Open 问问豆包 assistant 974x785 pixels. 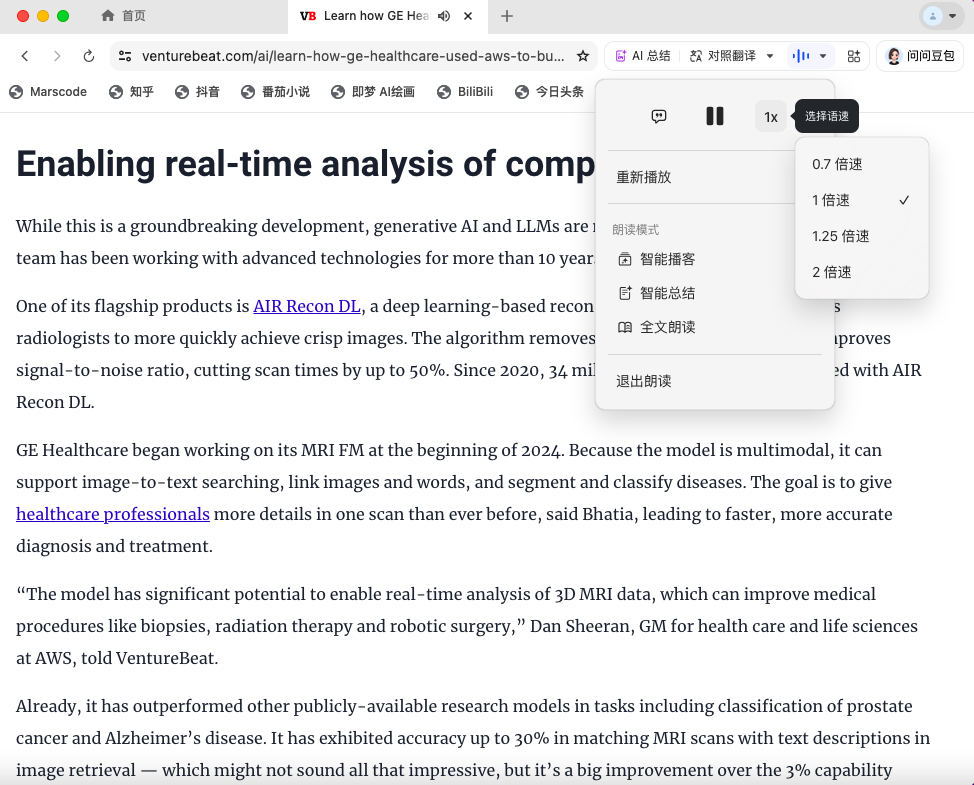[920, 56]
